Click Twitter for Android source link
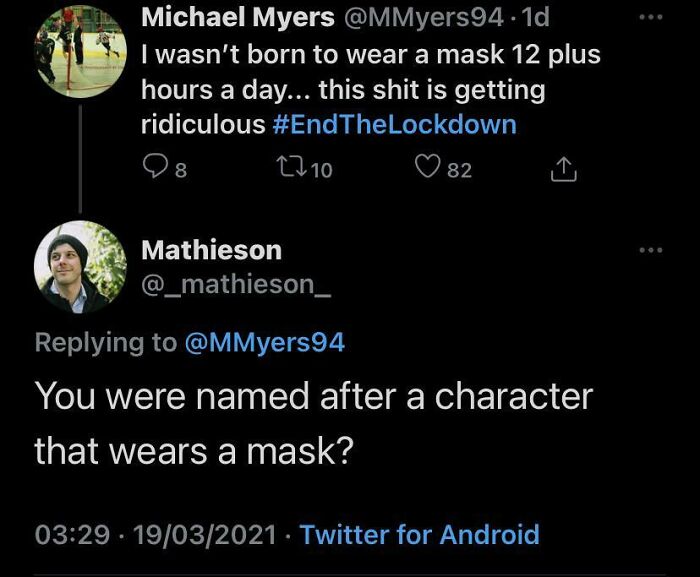The width and height of the screenshot is (700, 577). [x=419, y=534]
